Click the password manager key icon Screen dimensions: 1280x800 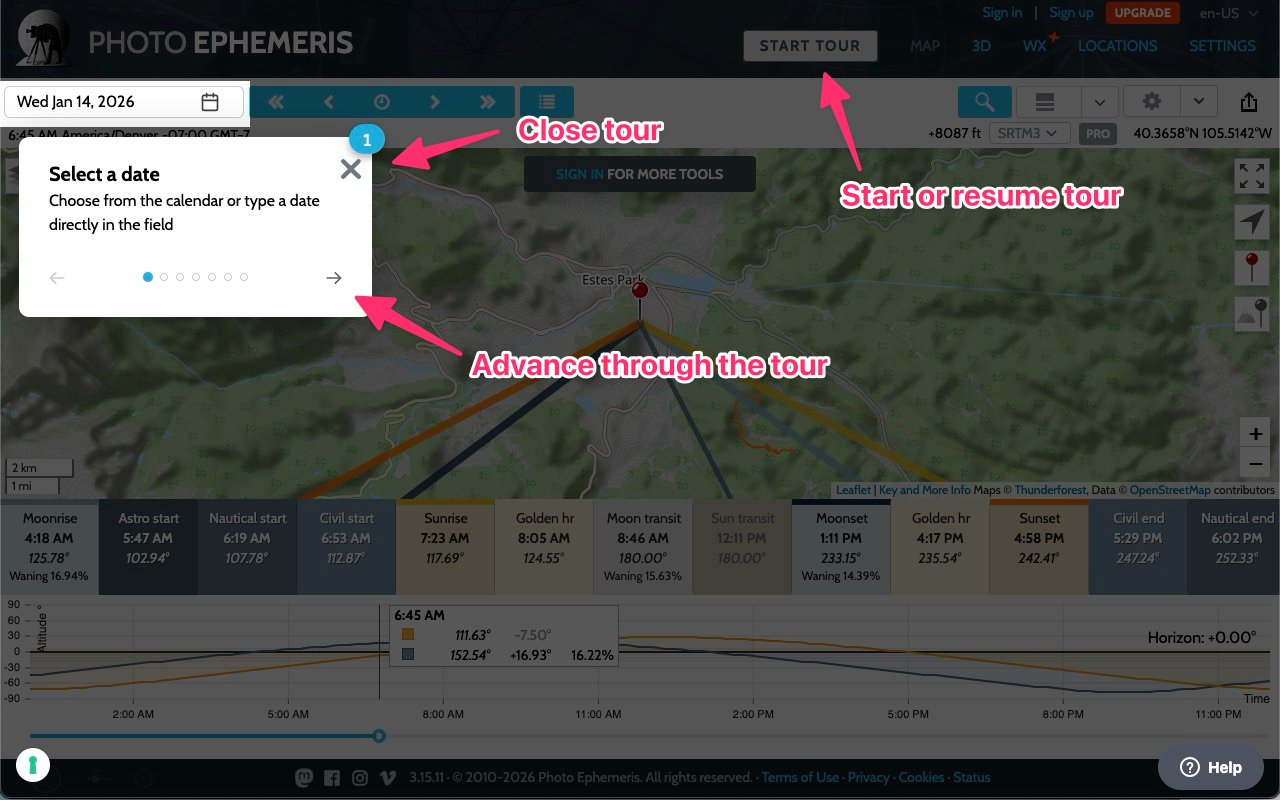coord(33,766)
